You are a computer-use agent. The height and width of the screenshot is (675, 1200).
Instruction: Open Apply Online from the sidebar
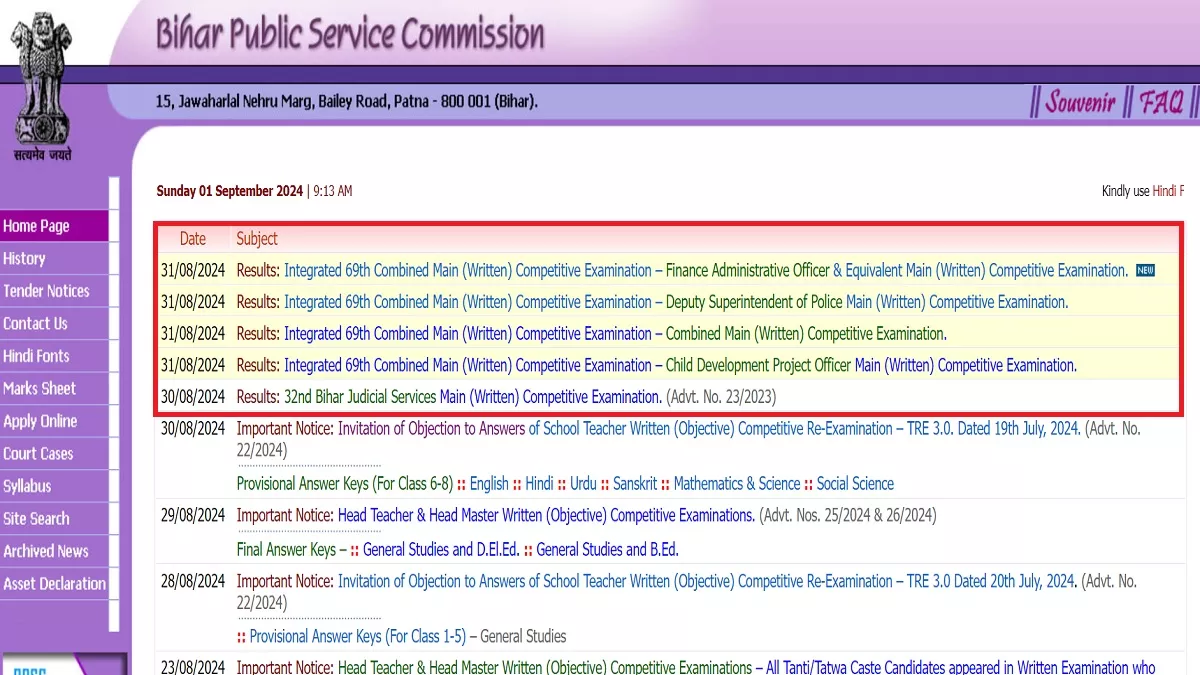tap(54, 421)
